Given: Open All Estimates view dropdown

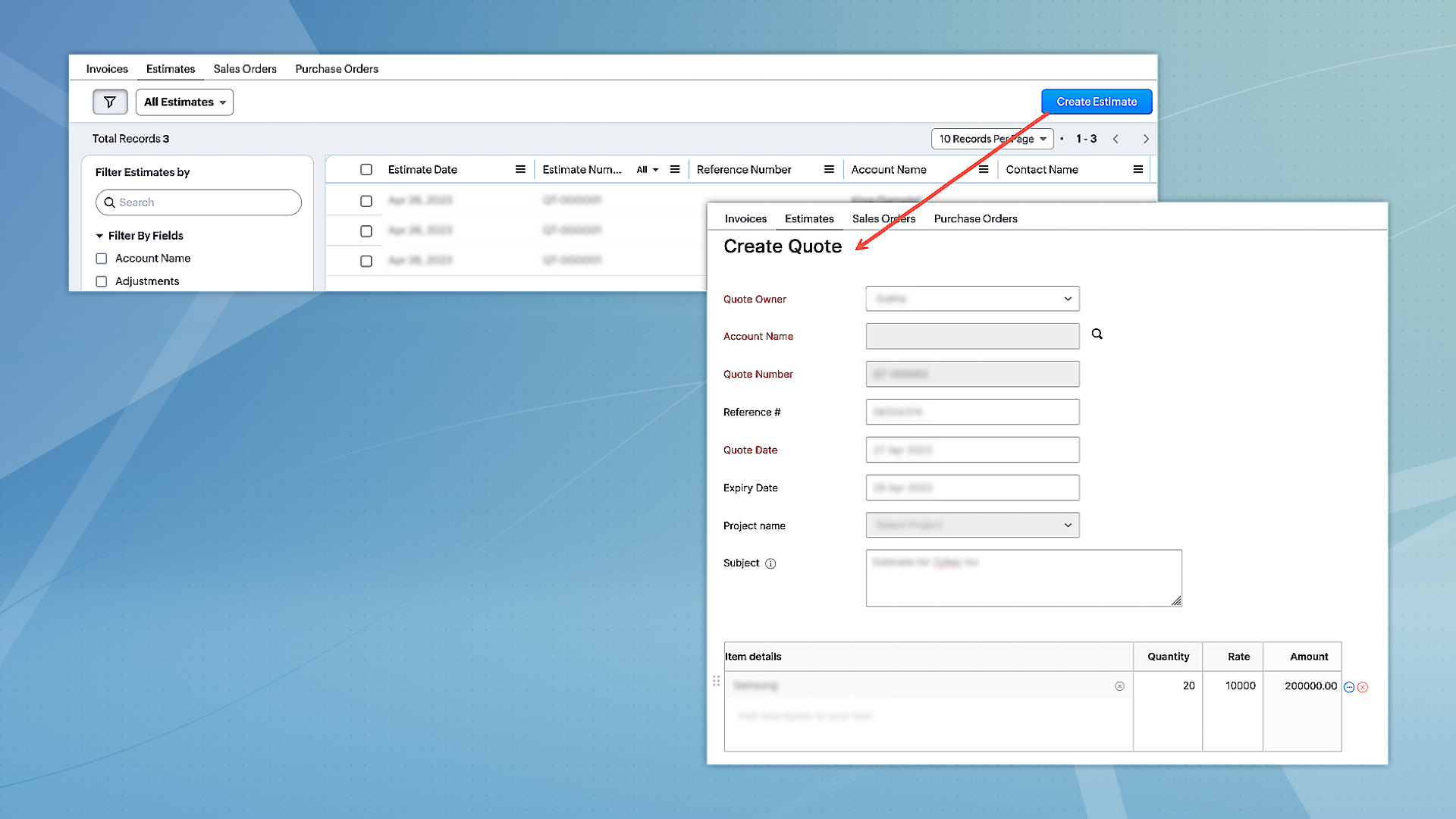Looking at the screenshot, I should tap(184, 102).
